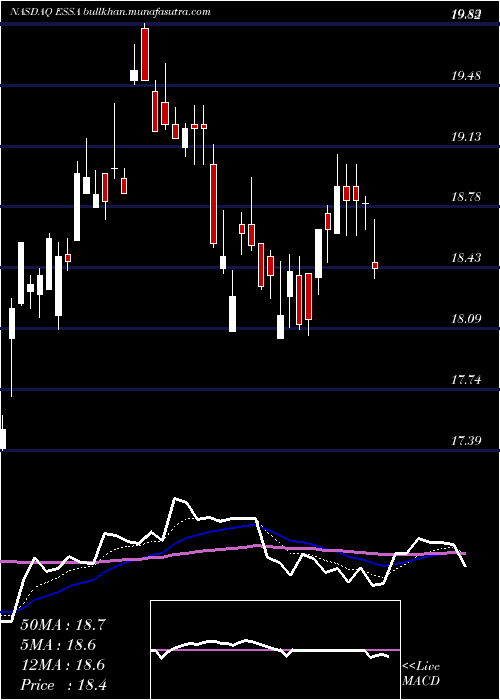Viewport: 500px width, 700px height.
Task: Click the NASDAQ ESSA chart title text
Action: tap(110, 12)
